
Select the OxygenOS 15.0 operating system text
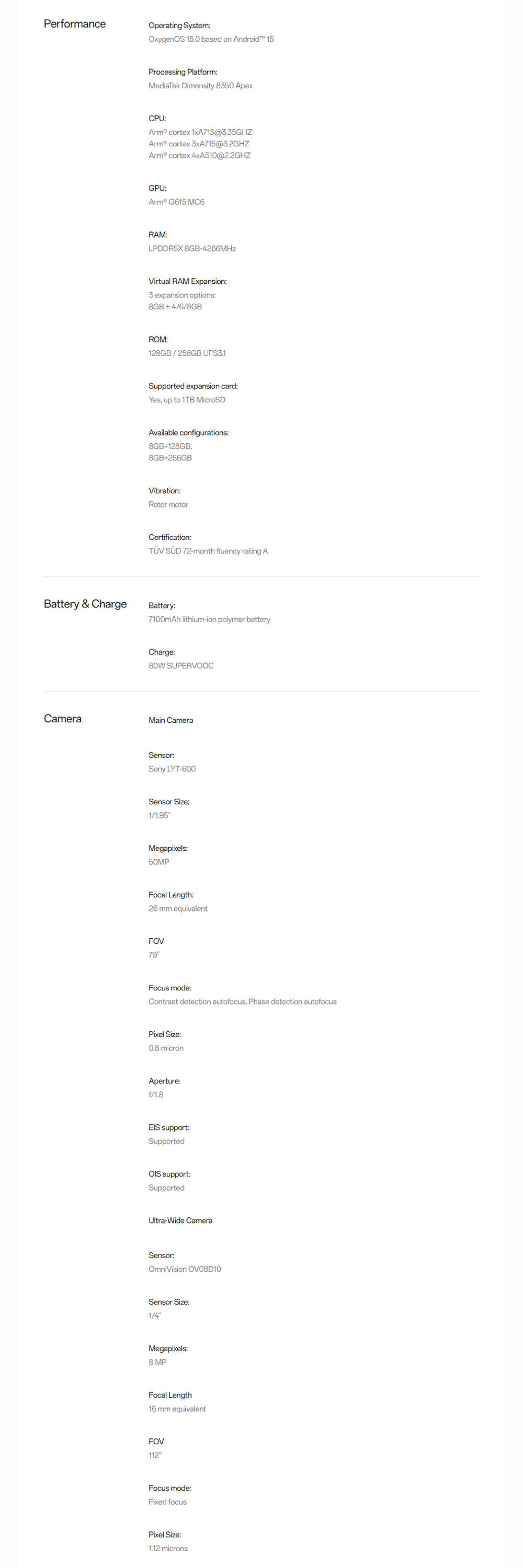tap(211, 39)
